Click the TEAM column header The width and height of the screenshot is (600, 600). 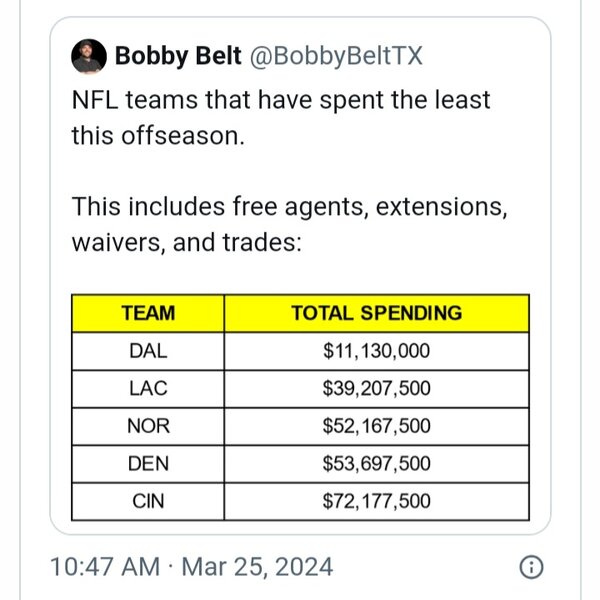point(148,313)
